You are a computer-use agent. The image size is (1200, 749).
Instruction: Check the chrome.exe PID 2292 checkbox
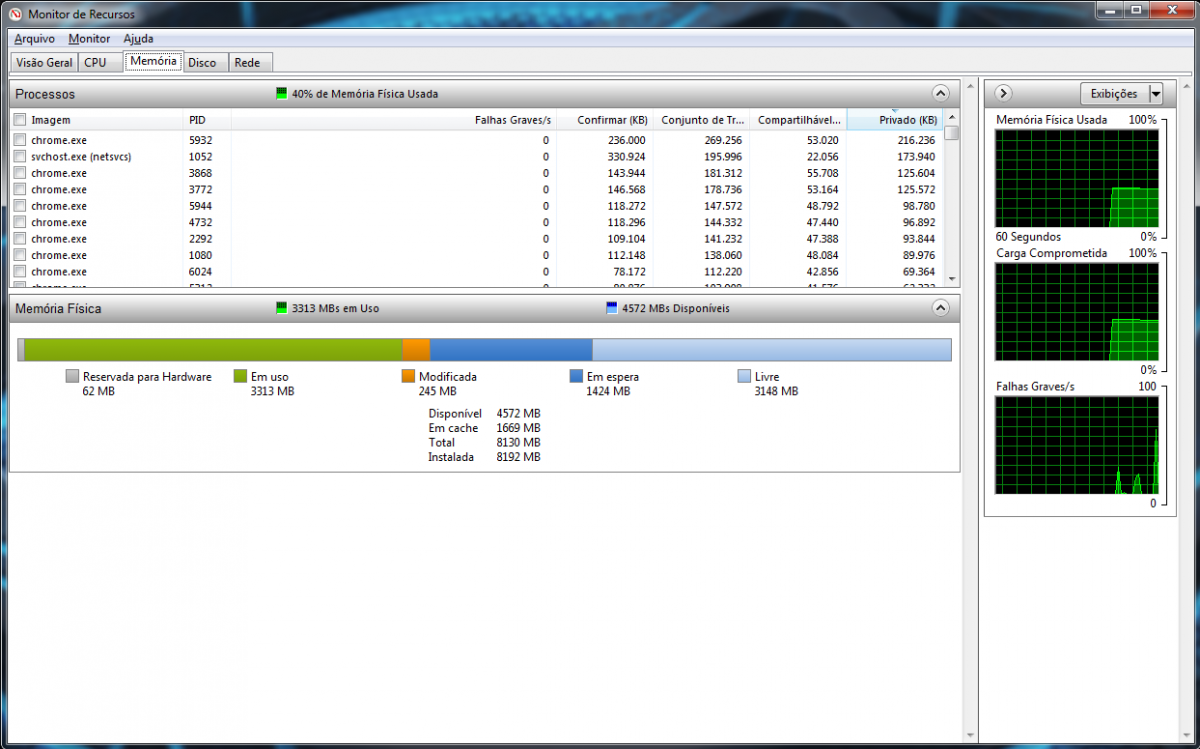pos(19,239)
